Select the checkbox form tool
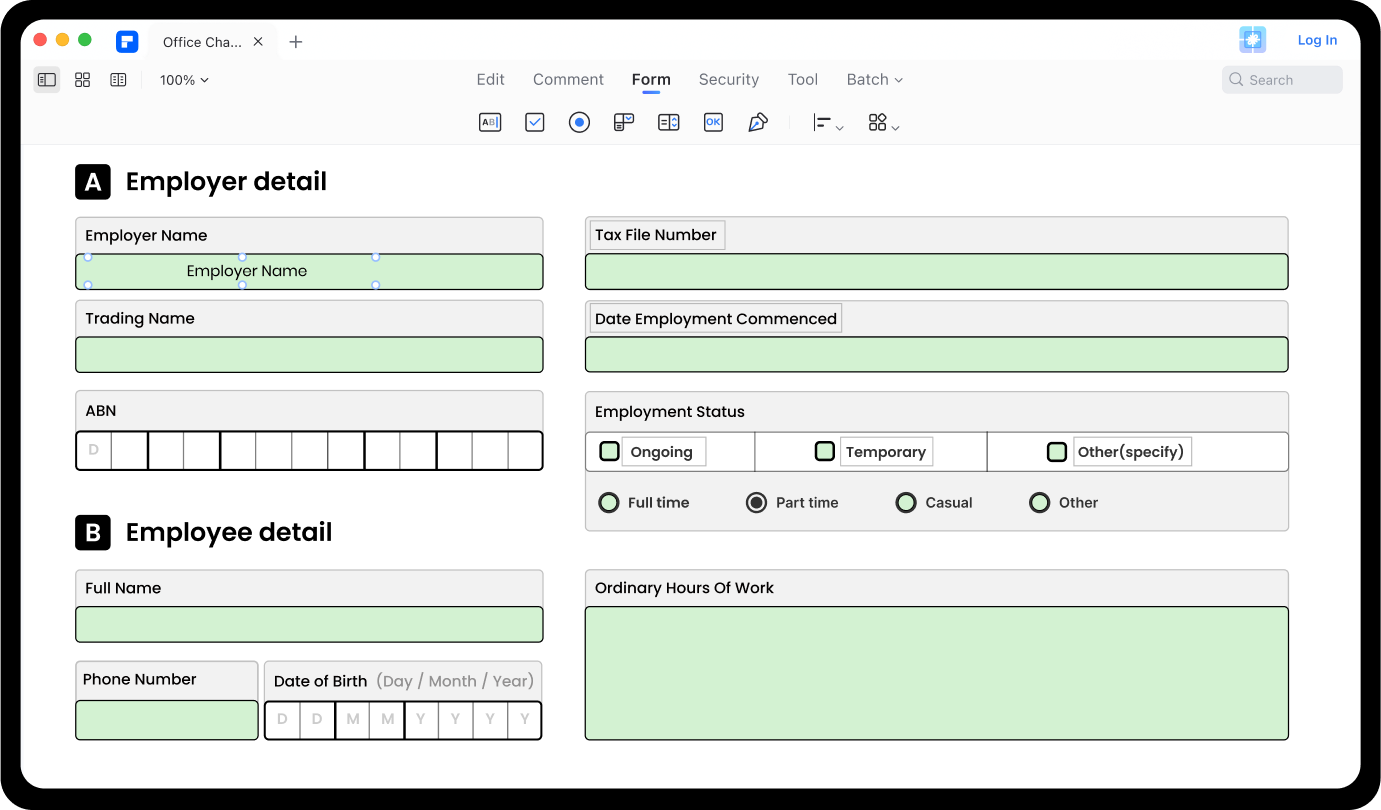 pos(535,122)
